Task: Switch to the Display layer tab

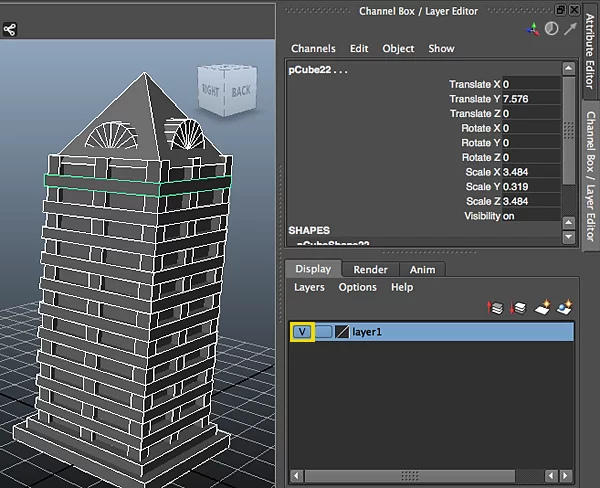Action: [313, 269]
